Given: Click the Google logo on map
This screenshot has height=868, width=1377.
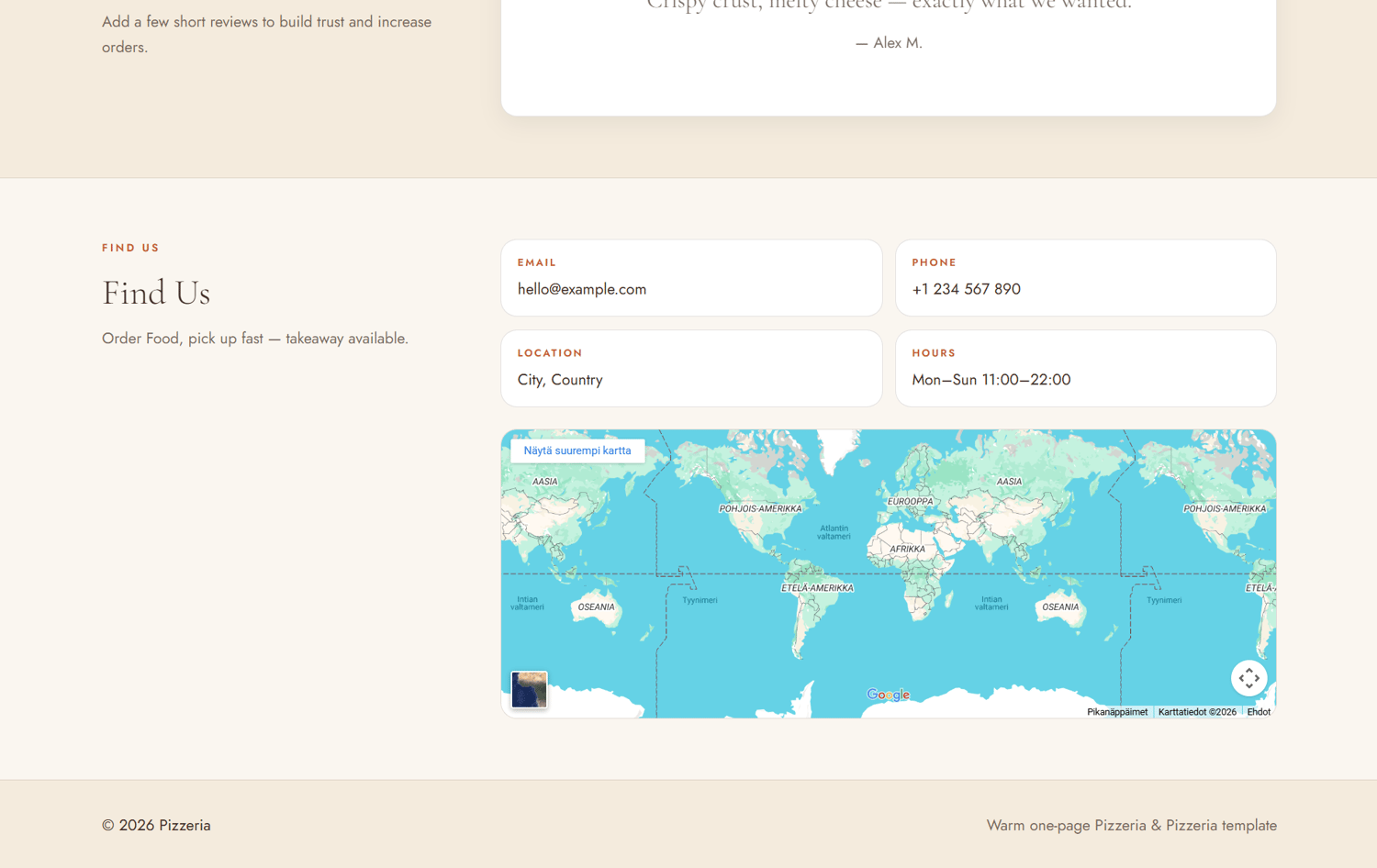Looking at the screenshot, I should [888, 695].
